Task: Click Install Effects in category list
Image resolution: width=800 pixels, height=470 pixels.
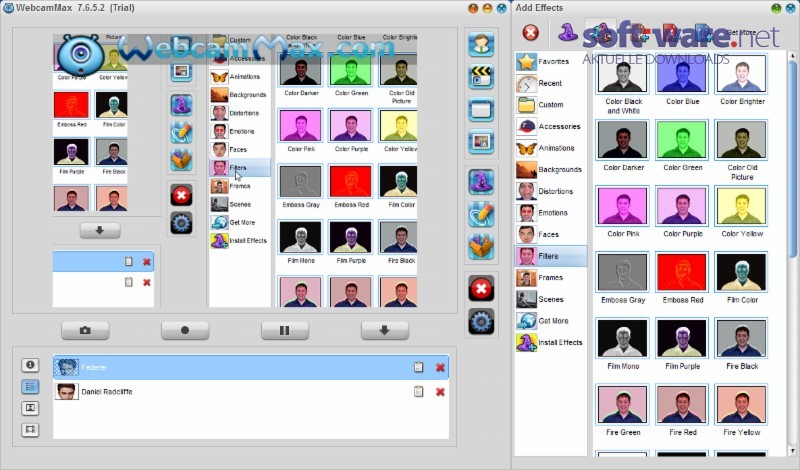Action: (551, 342)
